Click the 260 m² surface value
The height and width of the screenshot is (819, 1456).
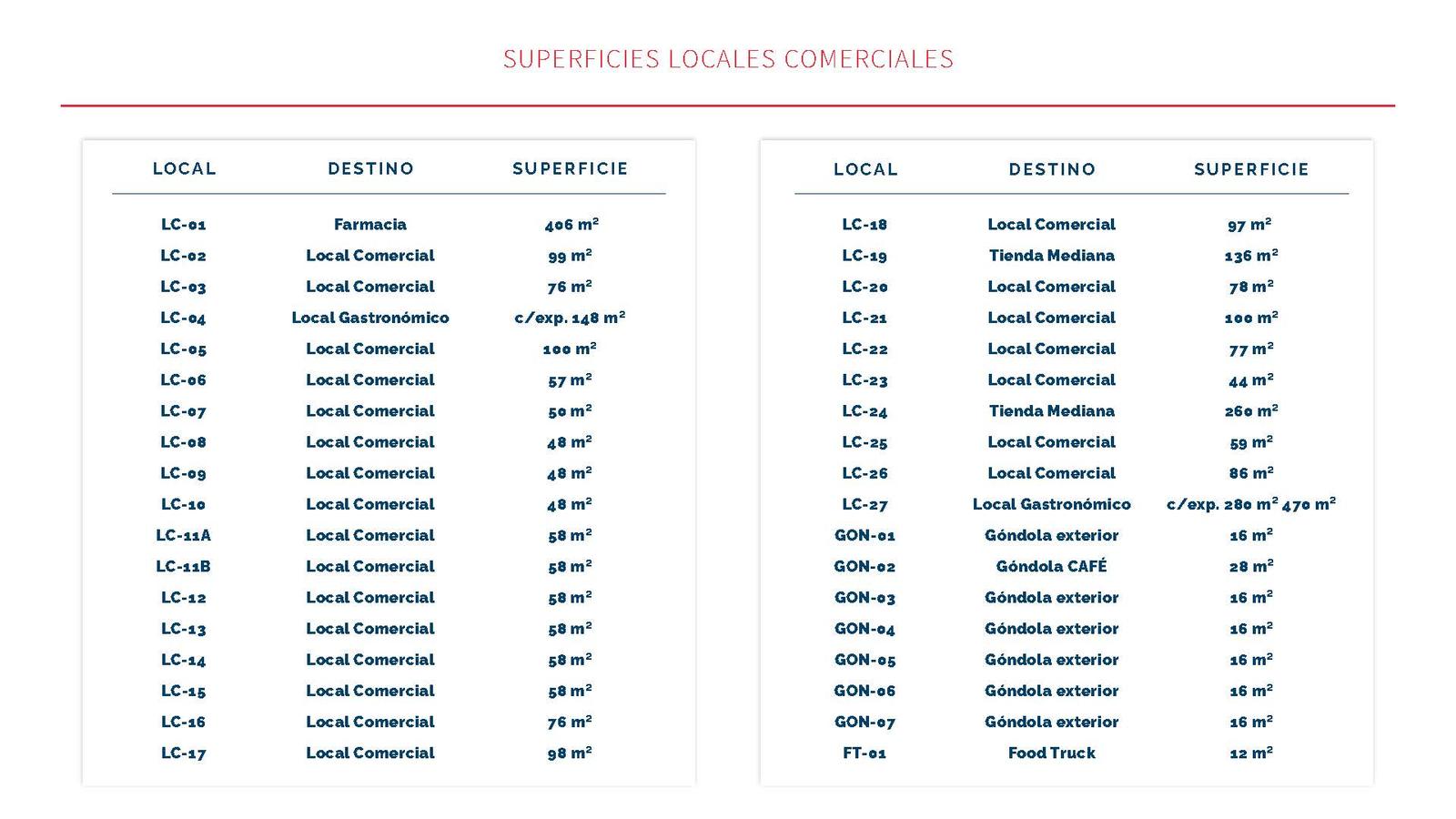pos(1251,411)
